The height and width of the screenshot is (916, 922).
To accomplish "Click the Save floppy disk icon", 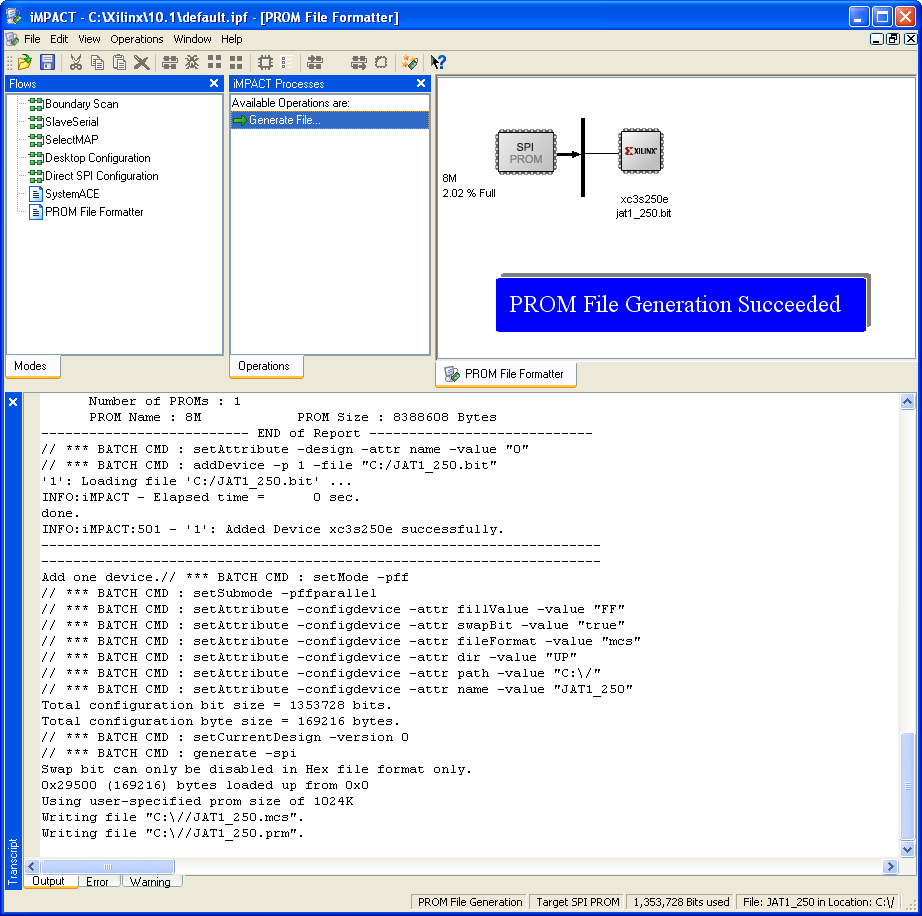I will coord(47,62).
